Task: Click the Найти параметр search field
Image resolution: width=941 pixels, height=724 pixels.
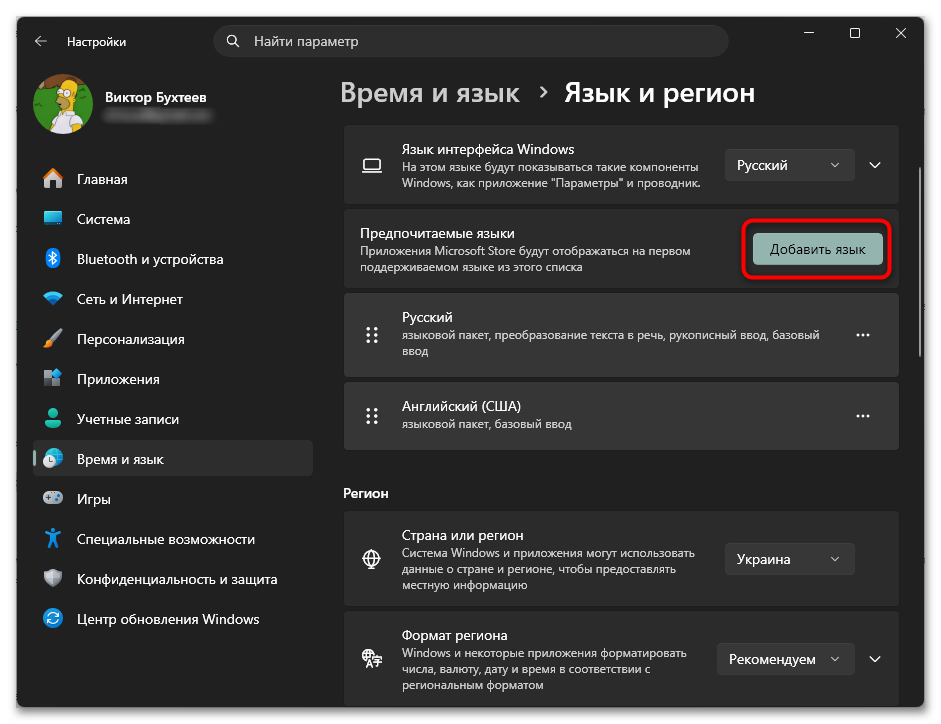Action: tap(470, 41)
